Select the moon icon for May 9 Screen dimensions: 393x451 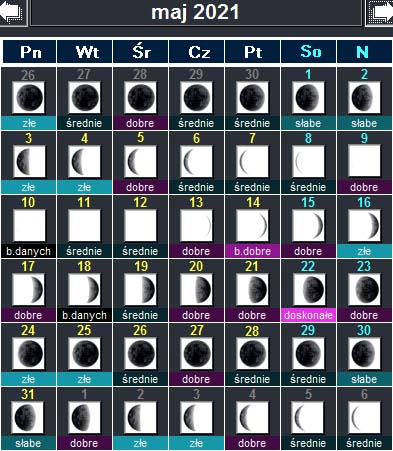(364, 161)
